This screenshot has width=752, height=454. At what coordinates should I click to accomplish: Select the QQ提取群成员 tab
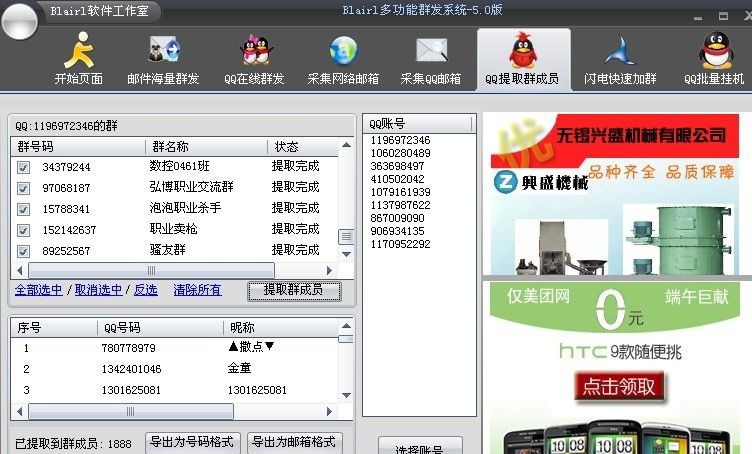pos(523,59)
